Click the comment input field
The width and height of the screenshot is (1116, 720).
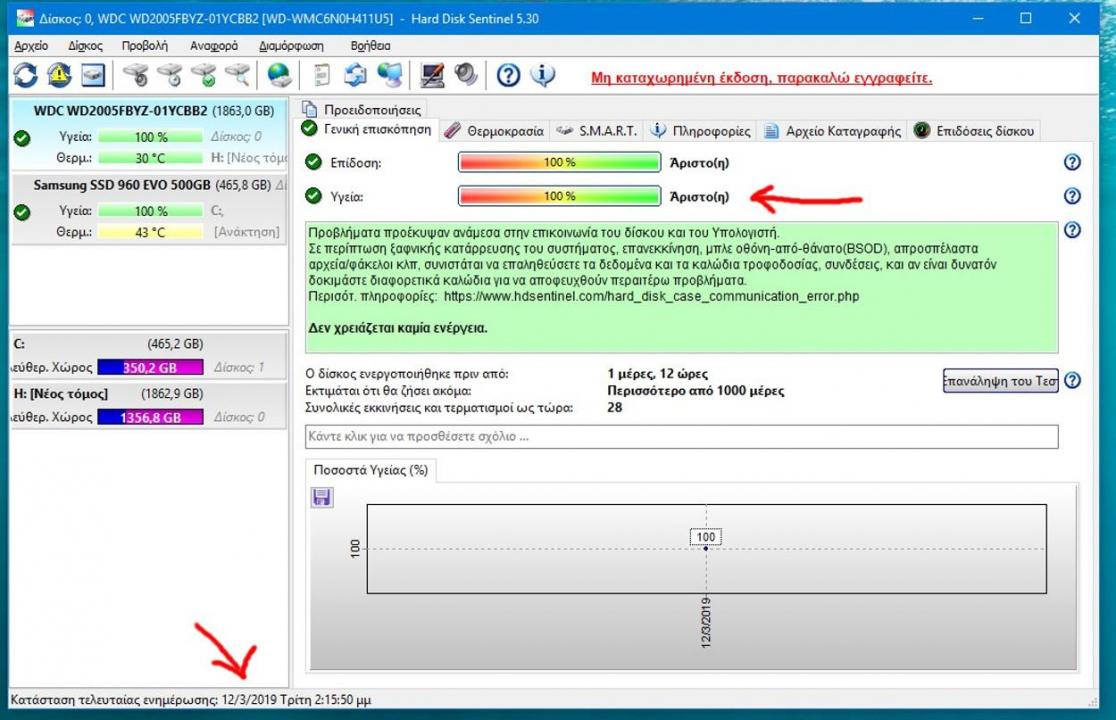[x=681, y=436]
